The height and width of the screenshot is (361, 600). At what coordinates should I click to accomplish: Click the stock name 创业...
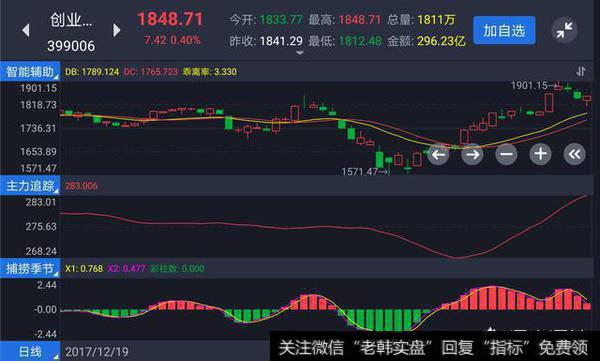tap(71, 20)
